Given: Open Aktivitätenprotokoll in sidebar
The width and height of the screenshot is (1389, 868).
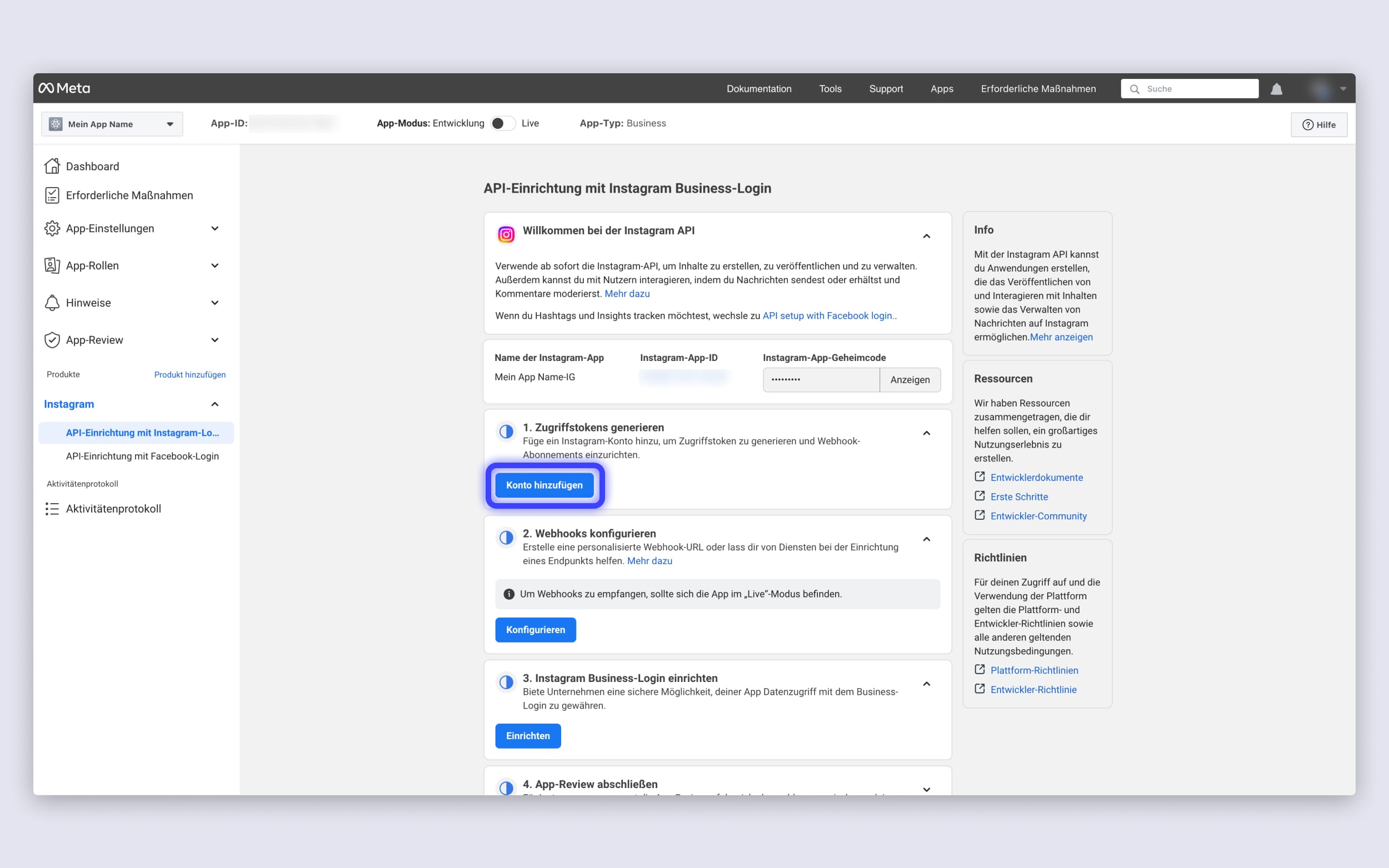Looking at the screenshot, I should 113,509.
